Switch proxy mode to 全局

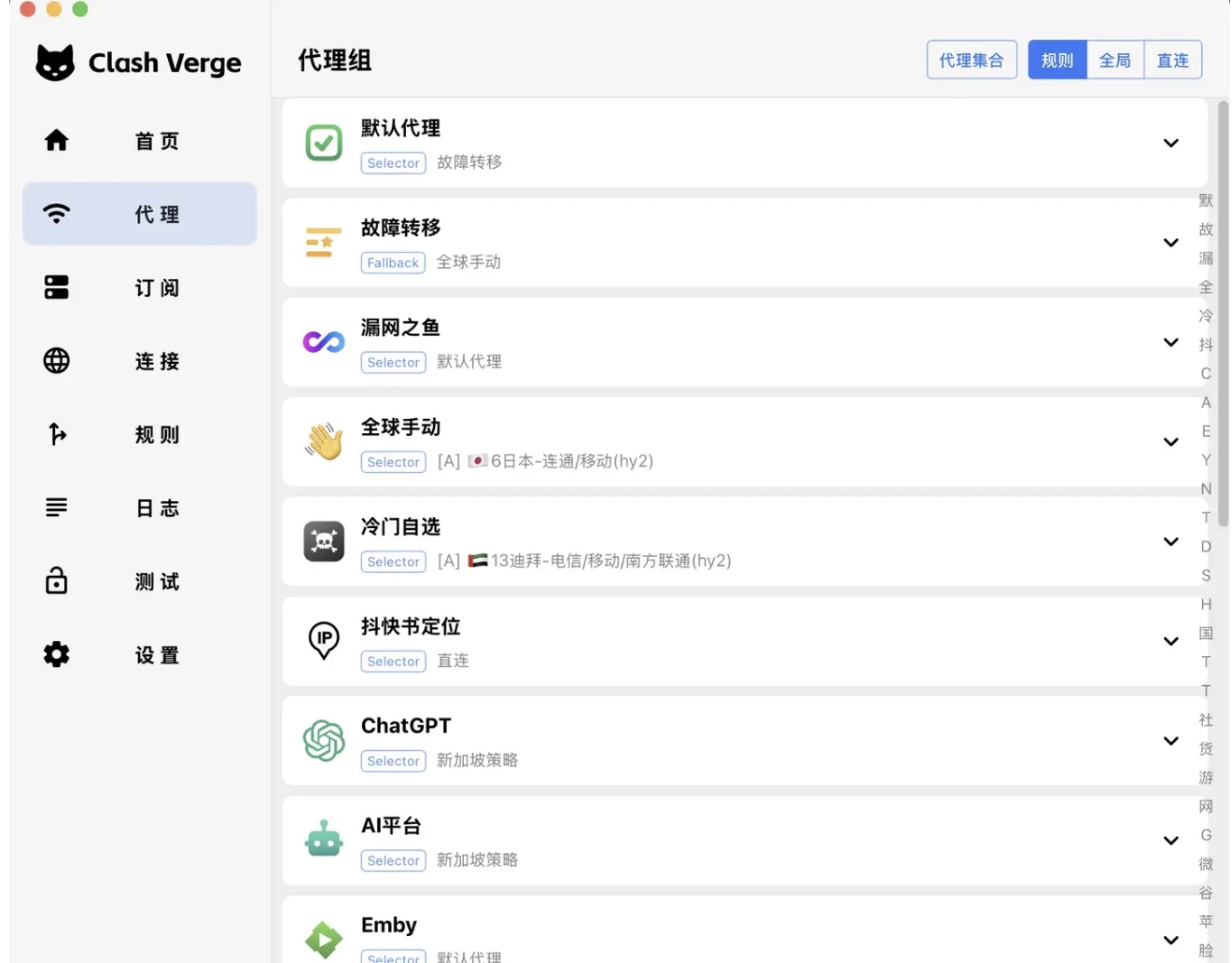tap(1115, 60)
